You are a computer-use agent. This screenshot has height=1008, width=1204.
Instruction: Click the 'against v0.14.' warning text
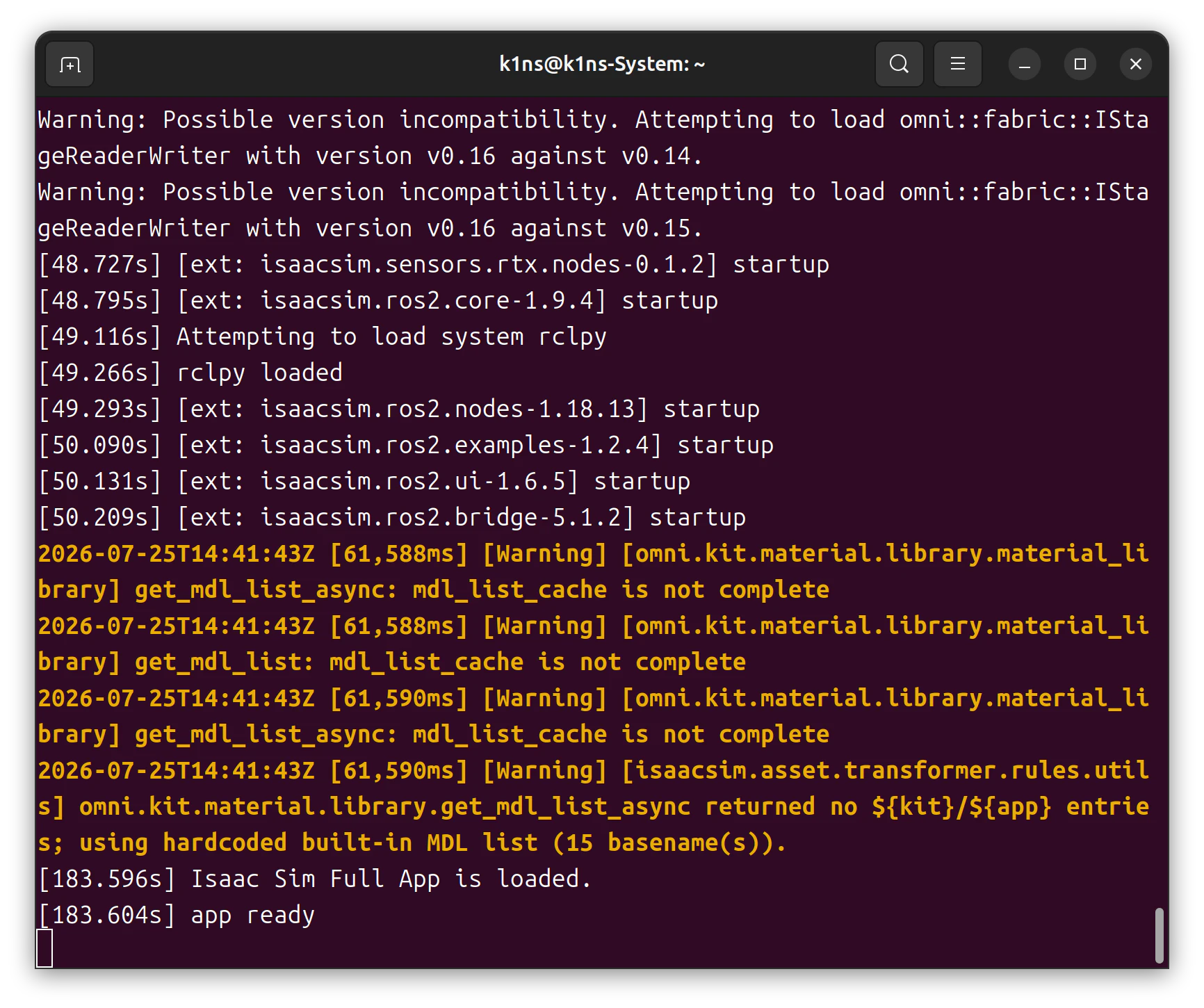coord(607,156)
